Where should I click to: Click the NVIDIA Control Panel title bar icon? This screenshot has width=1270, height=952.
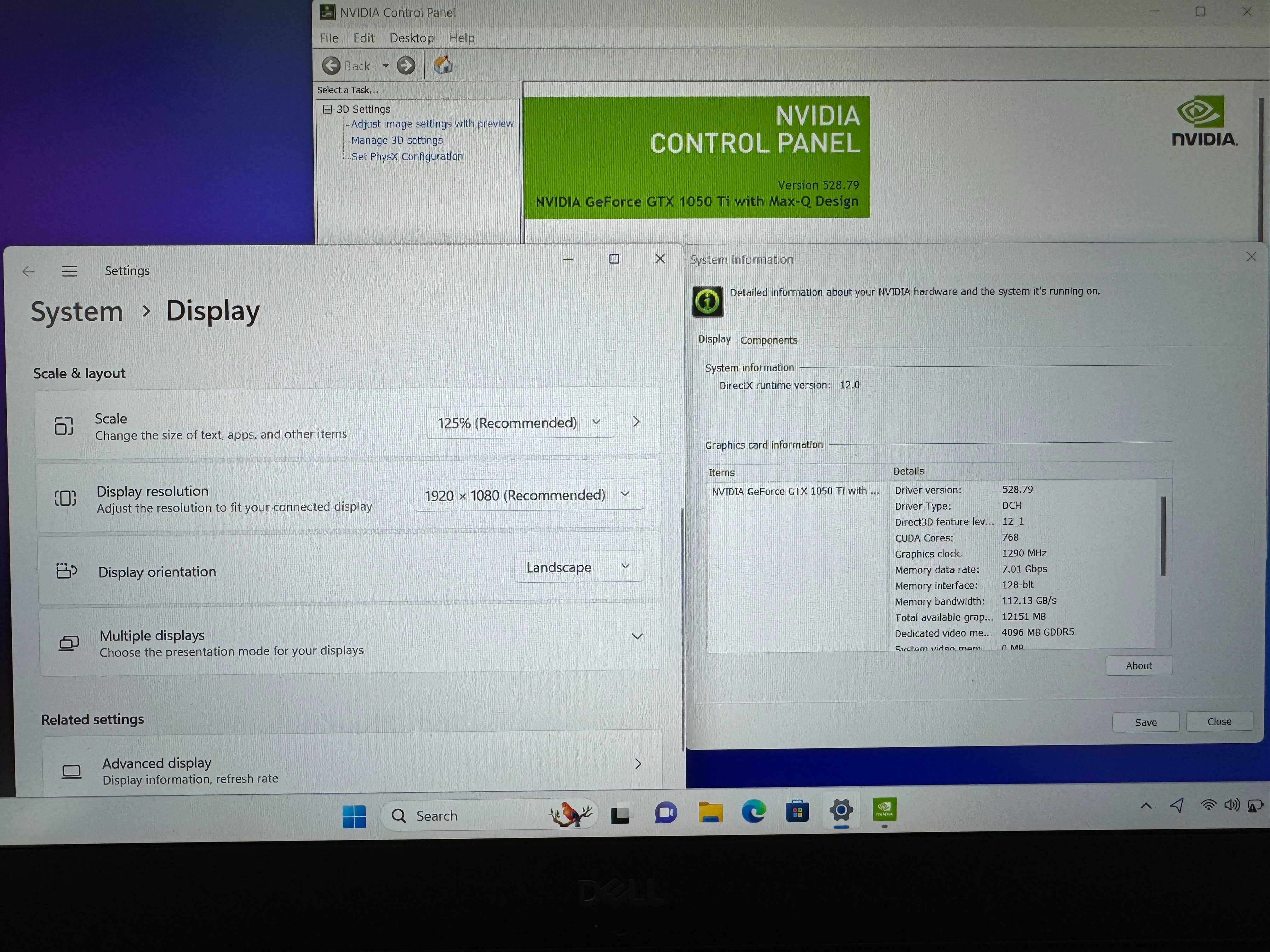pyautogui.click(x=327, y=12)
